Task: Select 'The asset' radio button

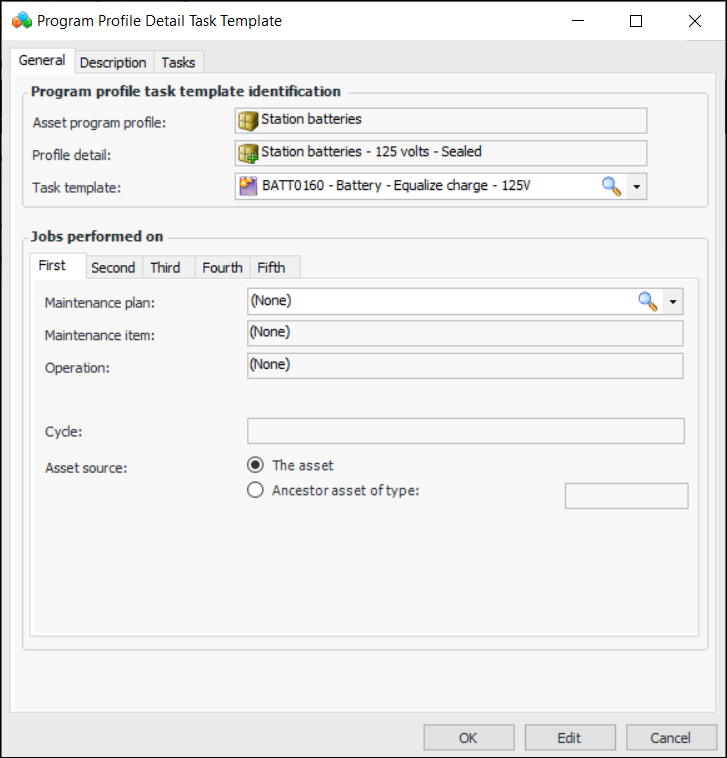Action: pos(255,465)
